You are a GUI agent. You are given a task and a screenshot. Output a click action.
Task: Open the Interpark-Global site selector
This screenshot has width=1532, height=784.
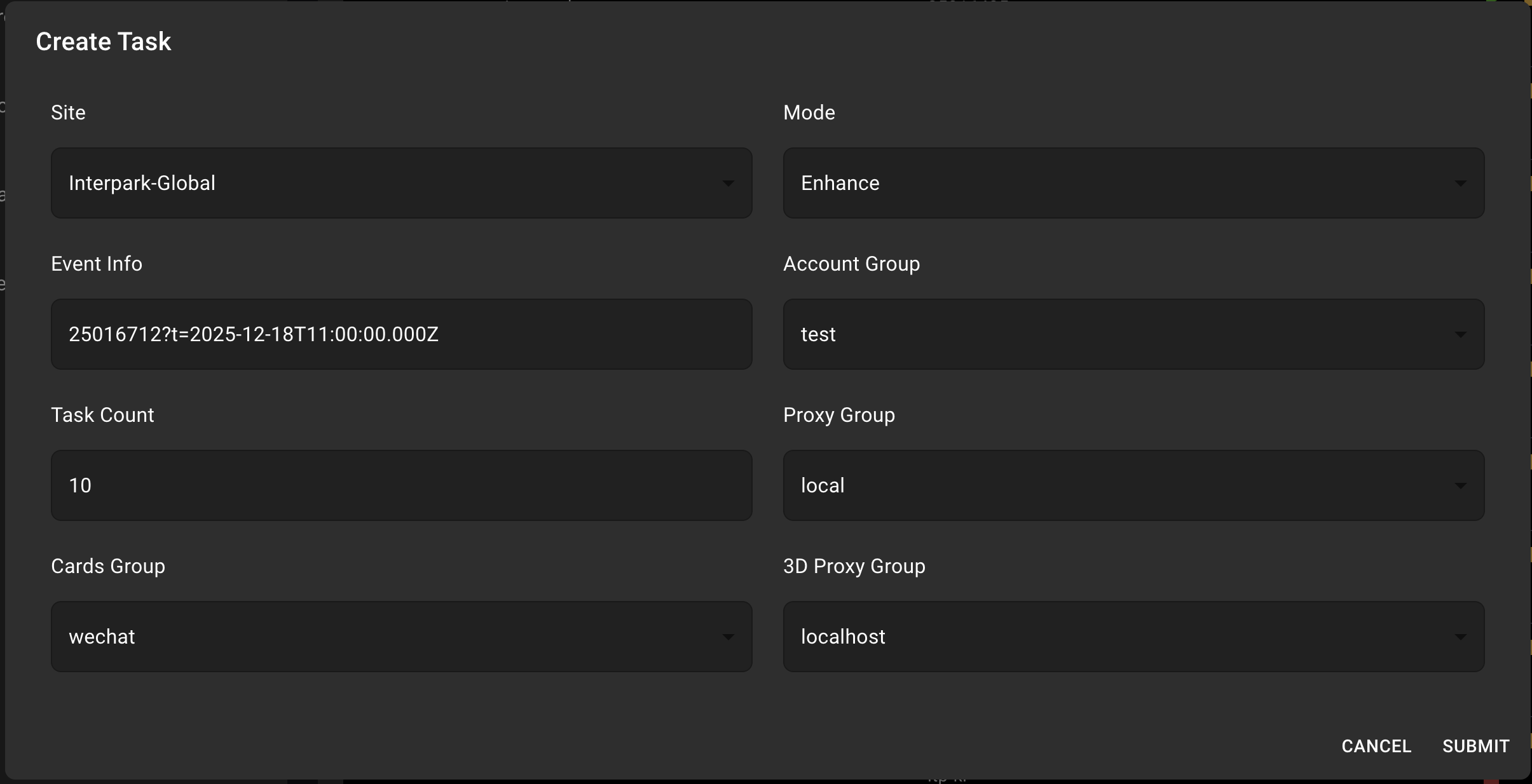click(x=400, y=183)
